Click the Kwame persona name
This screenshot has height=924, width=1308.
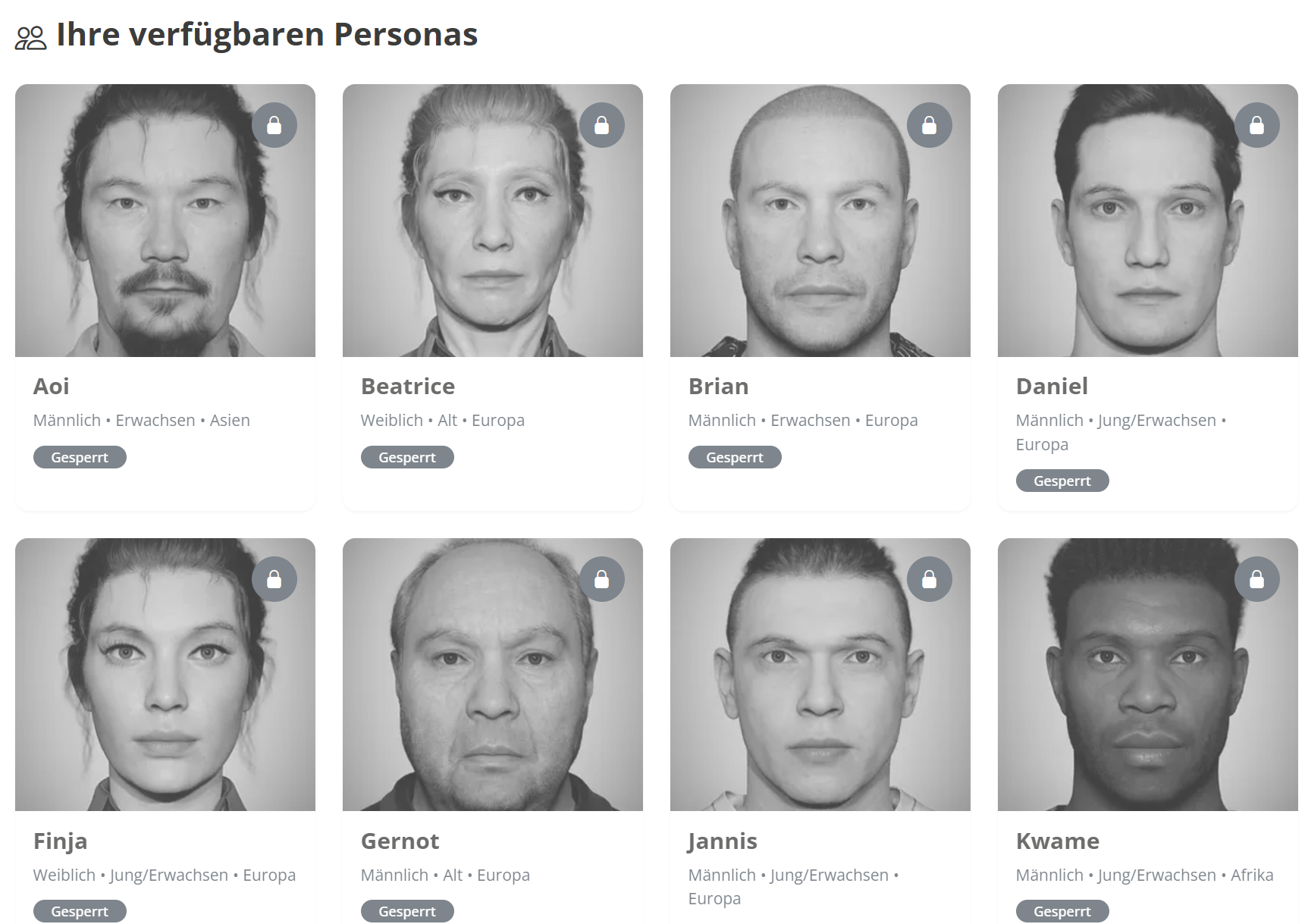(1058, 841)
